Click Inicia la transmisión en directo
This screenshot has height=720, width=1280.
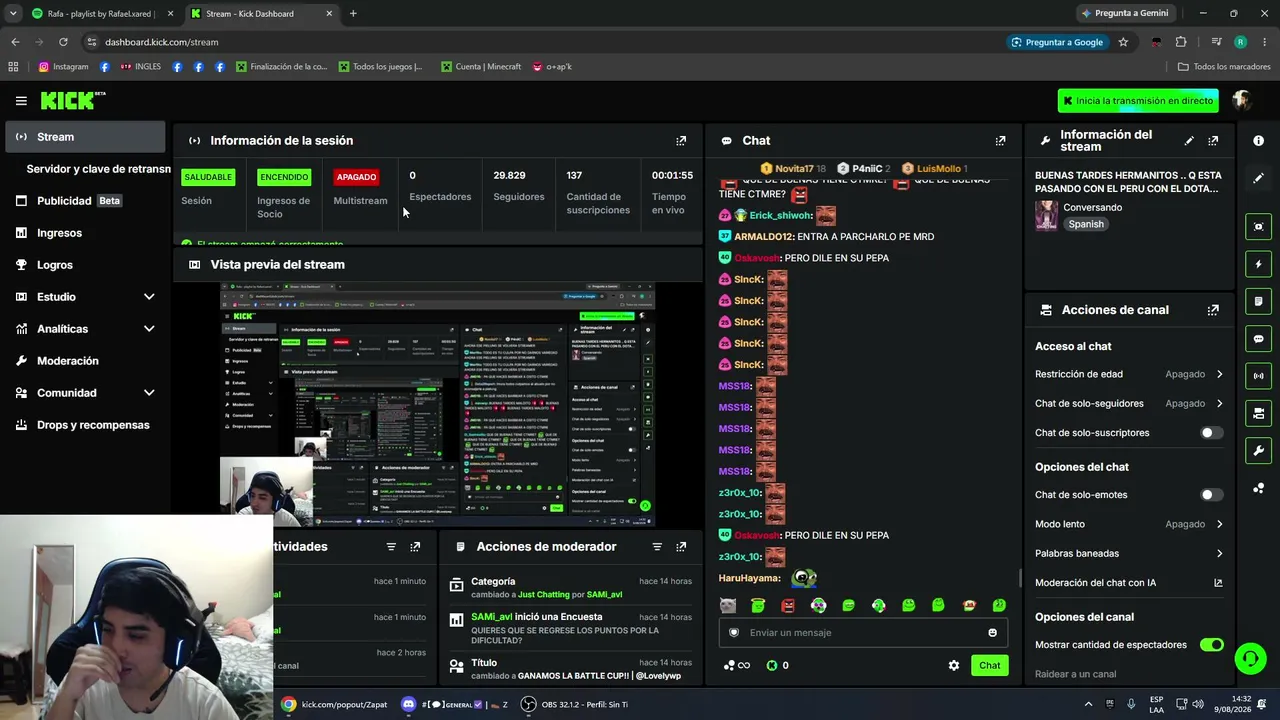1138,101
